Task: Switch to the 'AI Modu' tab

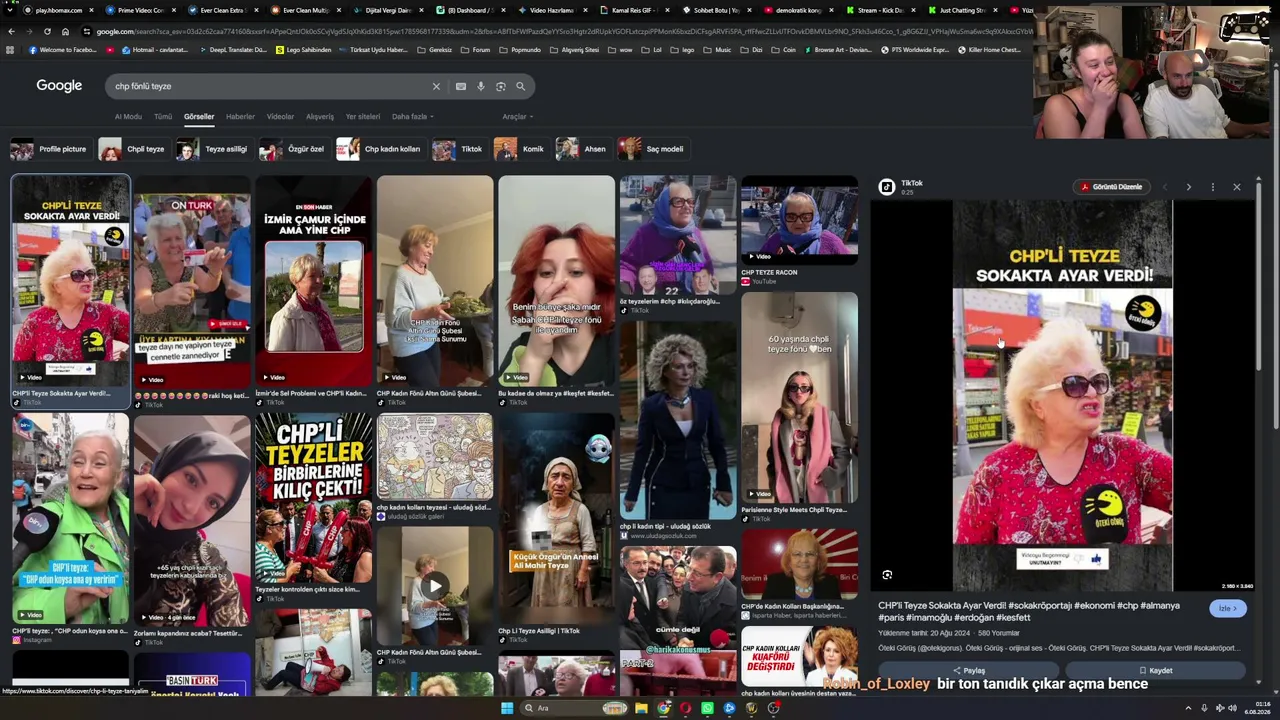Action: tap(128, 117)
